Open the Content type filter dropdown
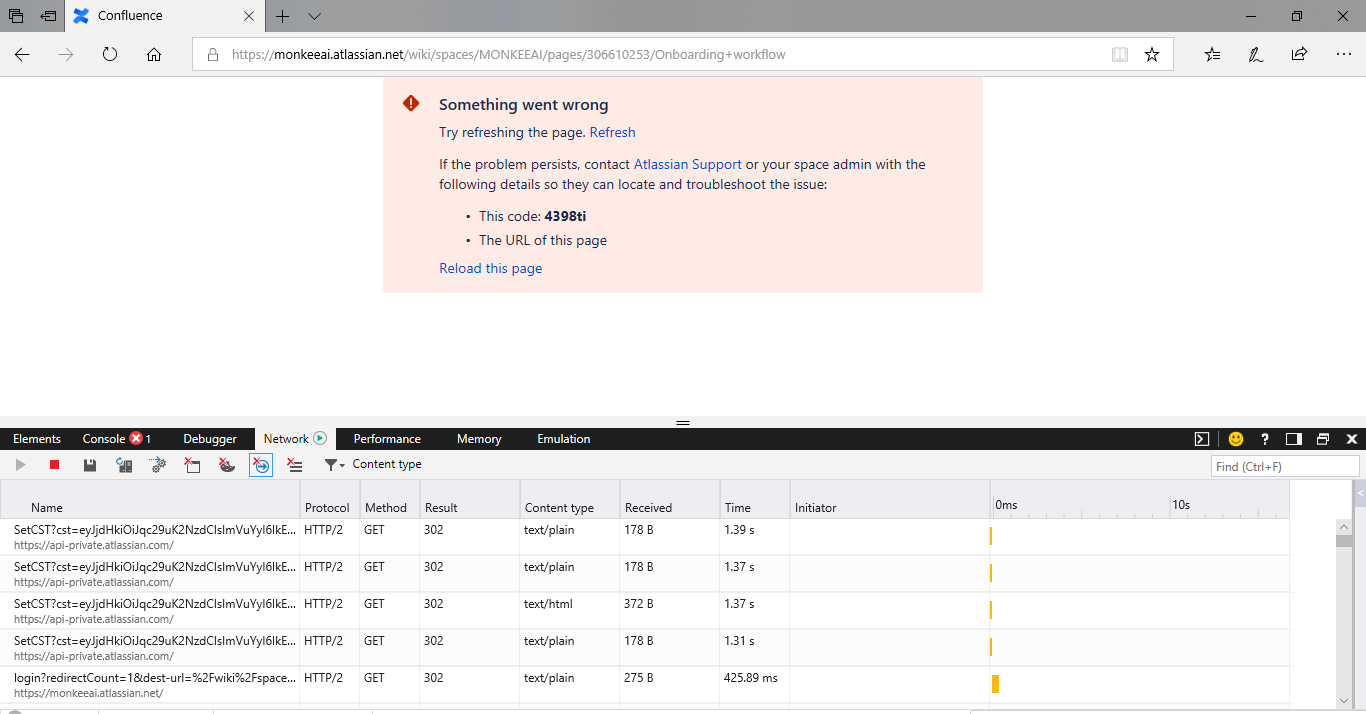 (x=373, y=465)
